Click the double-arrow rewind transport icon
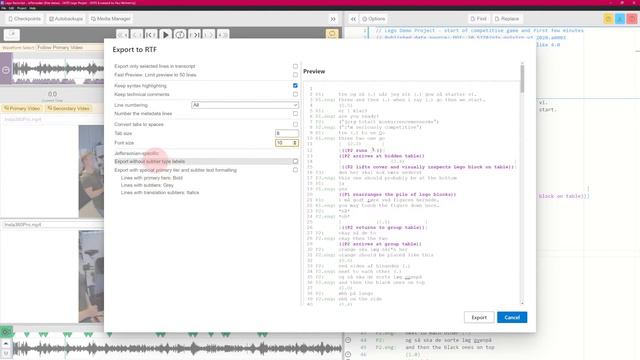Screen dimensions: 640x360 [122, 35]
